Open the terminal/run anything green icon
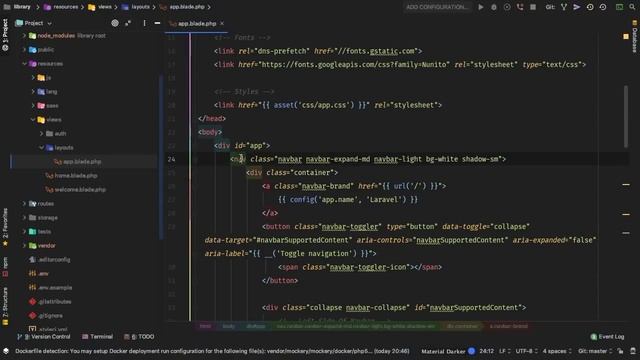This screenshot has height=360, width=640. point(619,7)
